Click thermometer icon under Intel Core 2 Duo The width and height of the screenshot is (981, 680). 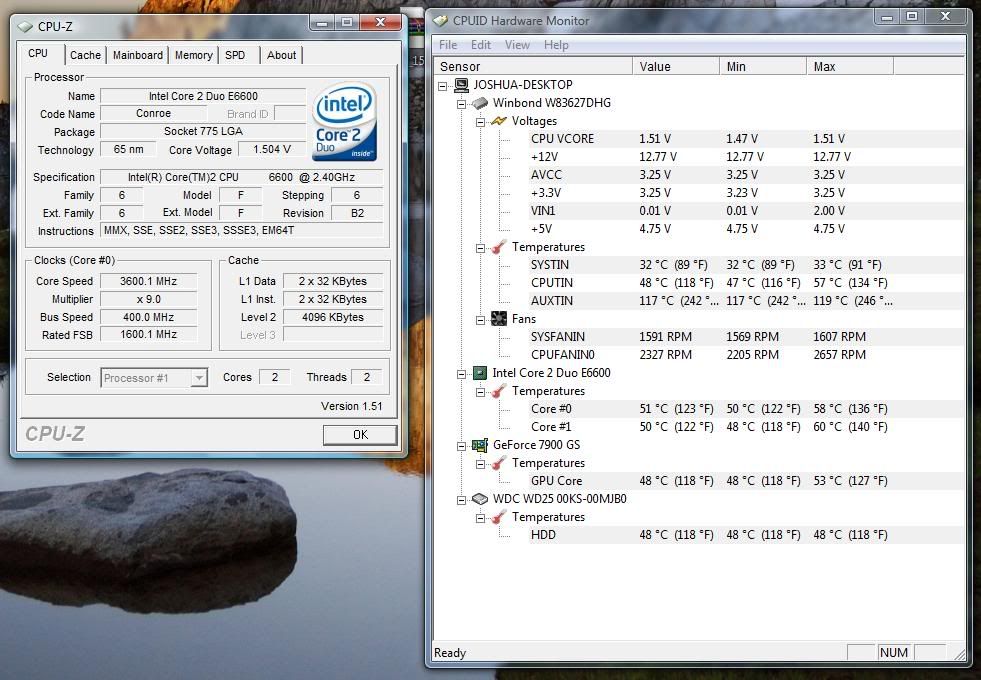(x=499, y=391)
